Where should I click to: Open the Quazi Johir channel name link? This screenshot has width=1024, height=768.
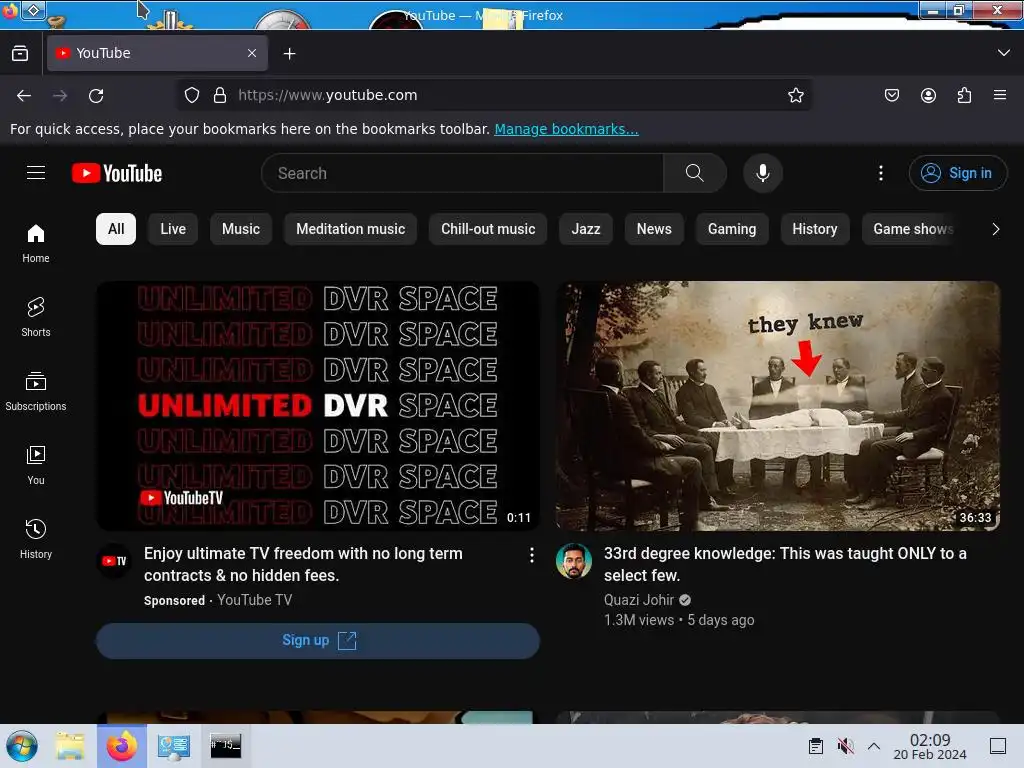point(639,600)
